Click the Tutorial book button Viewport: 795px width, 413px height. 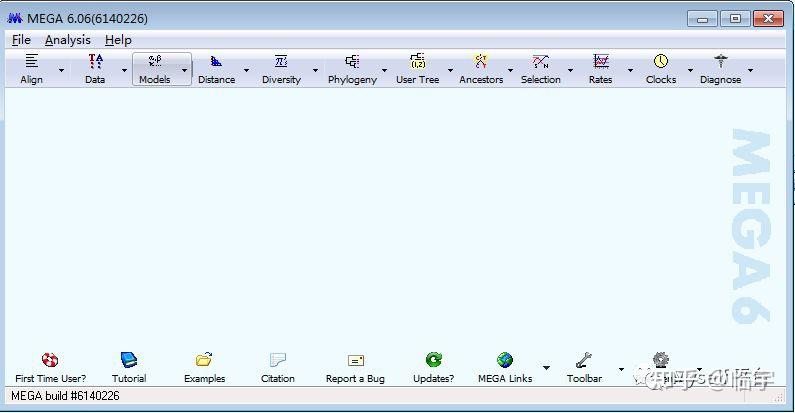coord(129,367)
